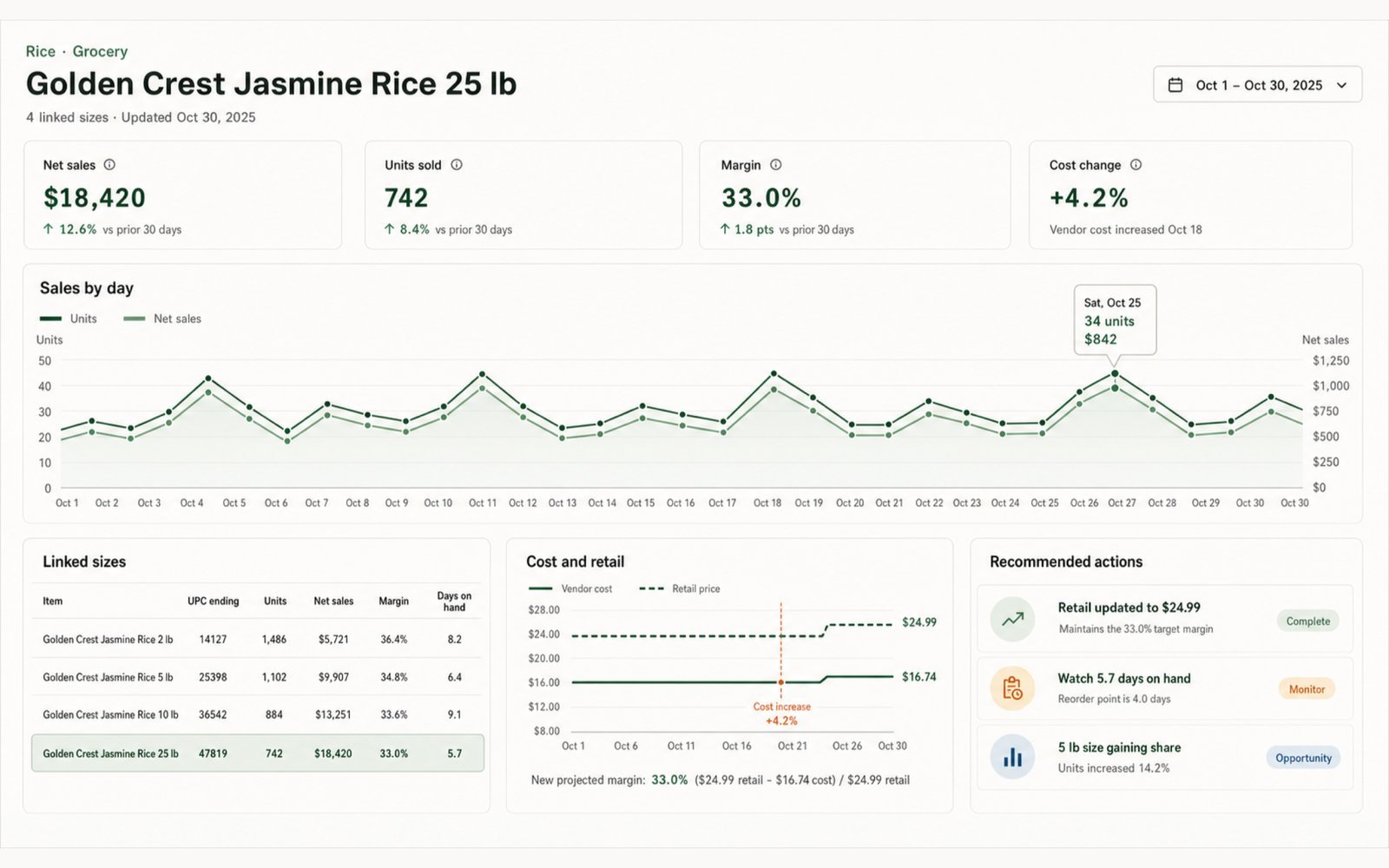Click UPC ending value 14127
Screen dimensions: 1389x868
[x=213, y=639]
